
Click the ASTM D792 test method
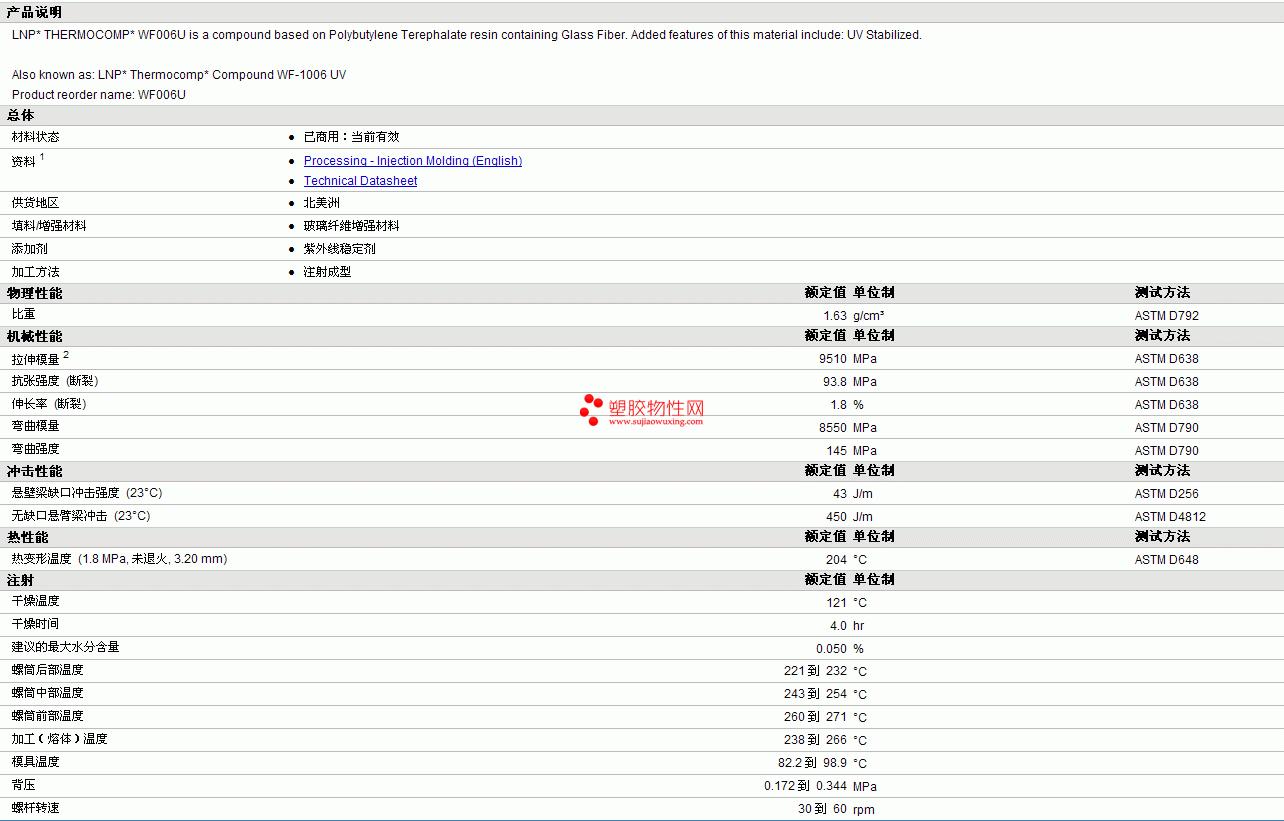point(1166,316)
